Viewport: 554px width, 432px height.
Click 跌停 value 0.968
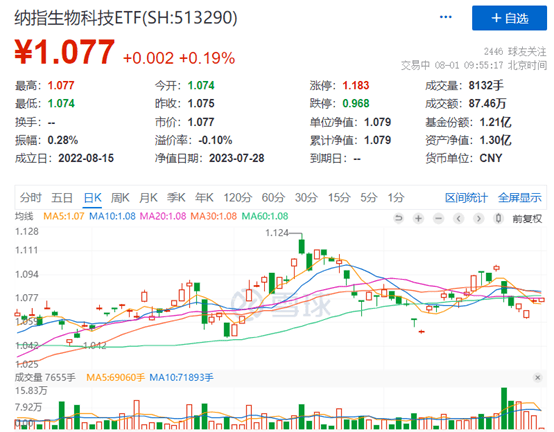pos(356,103)
